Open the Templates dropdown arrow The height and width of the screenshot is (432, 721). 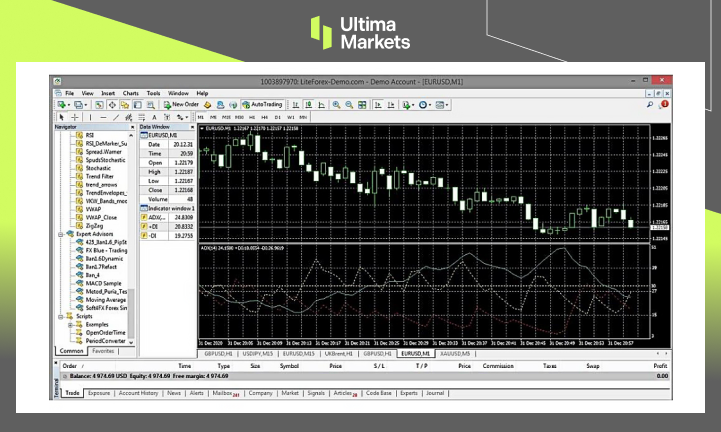pyautogui.click(x=447, y=105)
